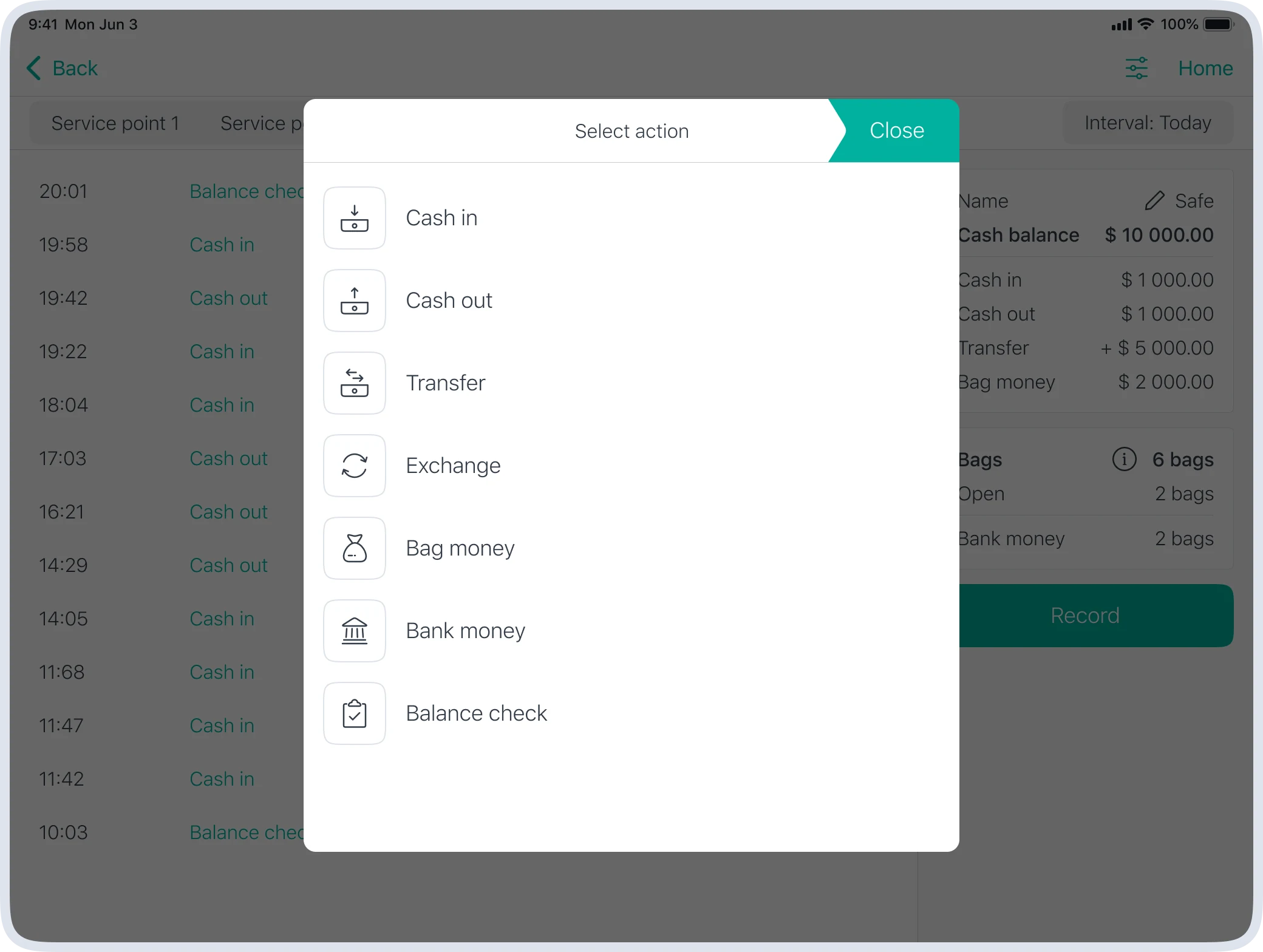Click the 6 bags total value
This screenshot has height=952, width=1263.
coord(1183,460)
